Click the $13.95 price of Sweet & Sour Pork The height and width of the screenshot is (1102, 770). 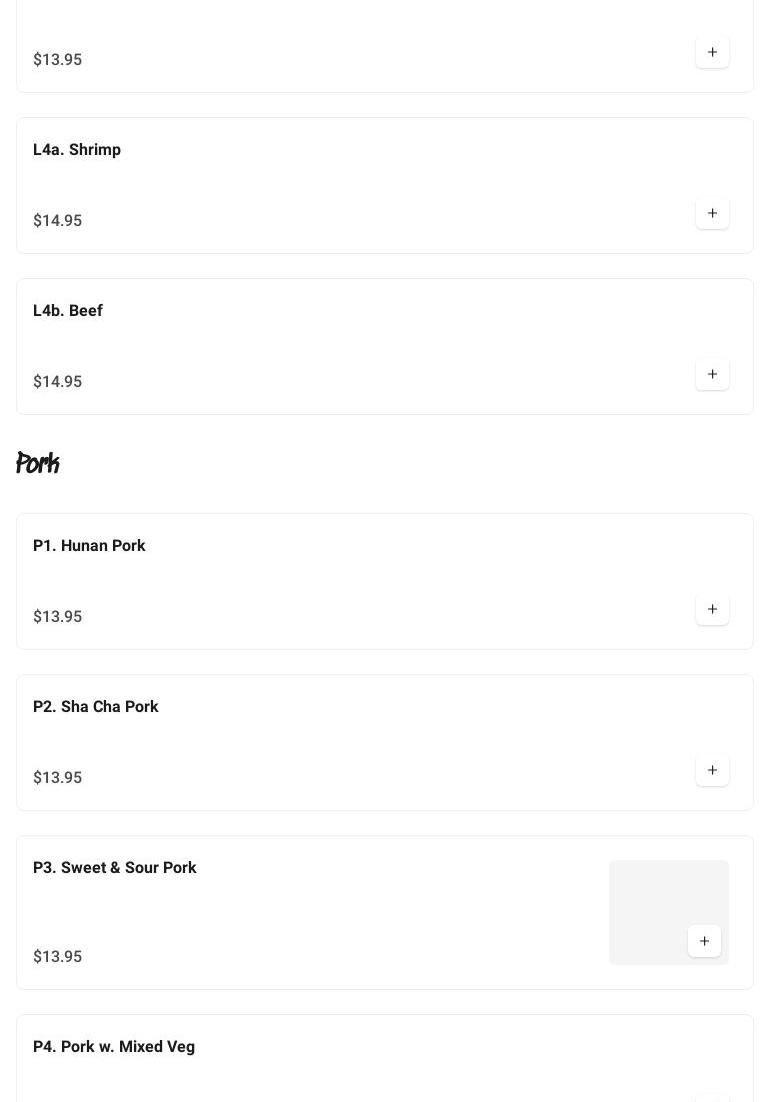58,957
